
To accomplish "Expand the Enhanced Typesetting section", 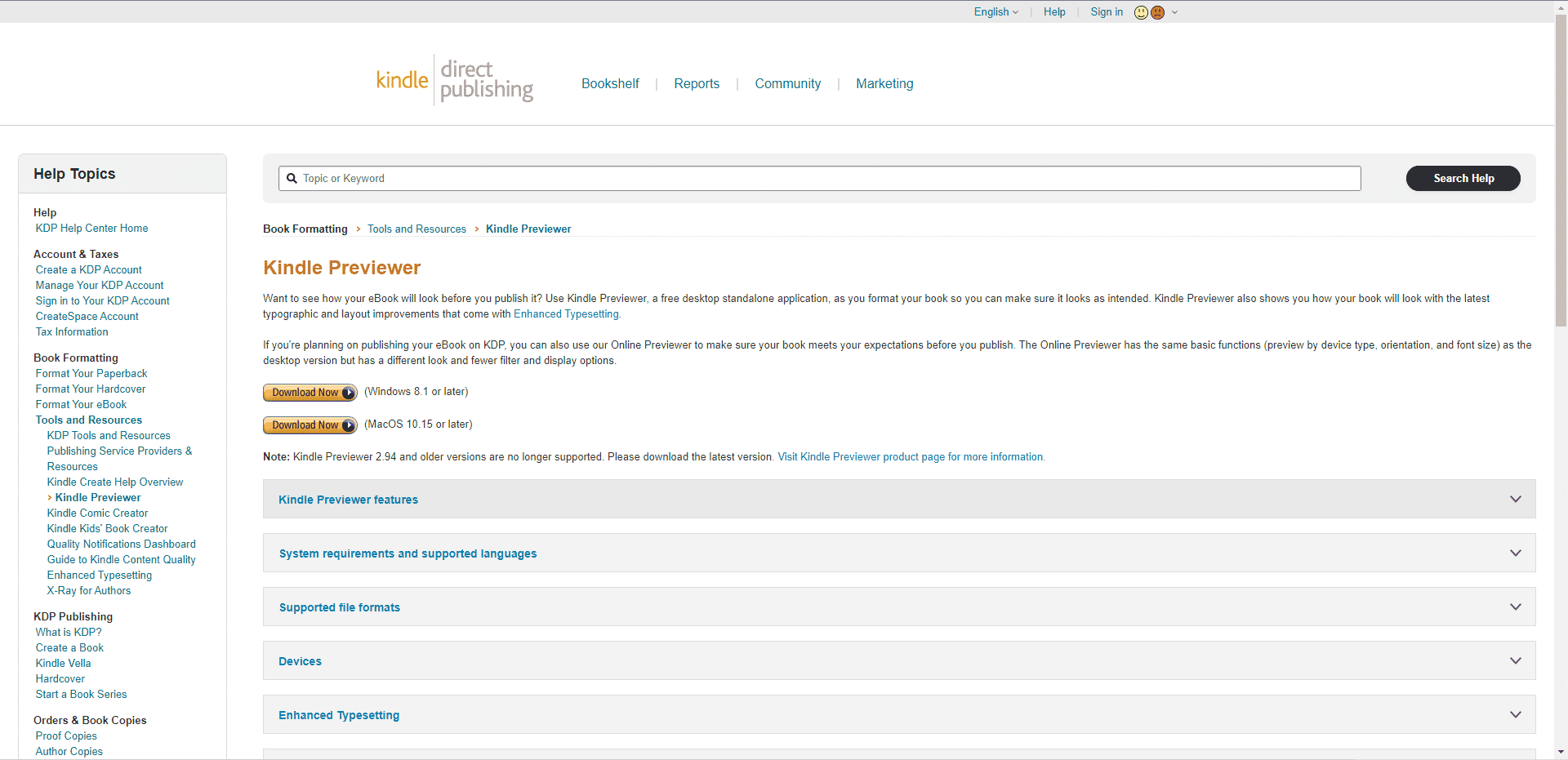I will (899, 714).
